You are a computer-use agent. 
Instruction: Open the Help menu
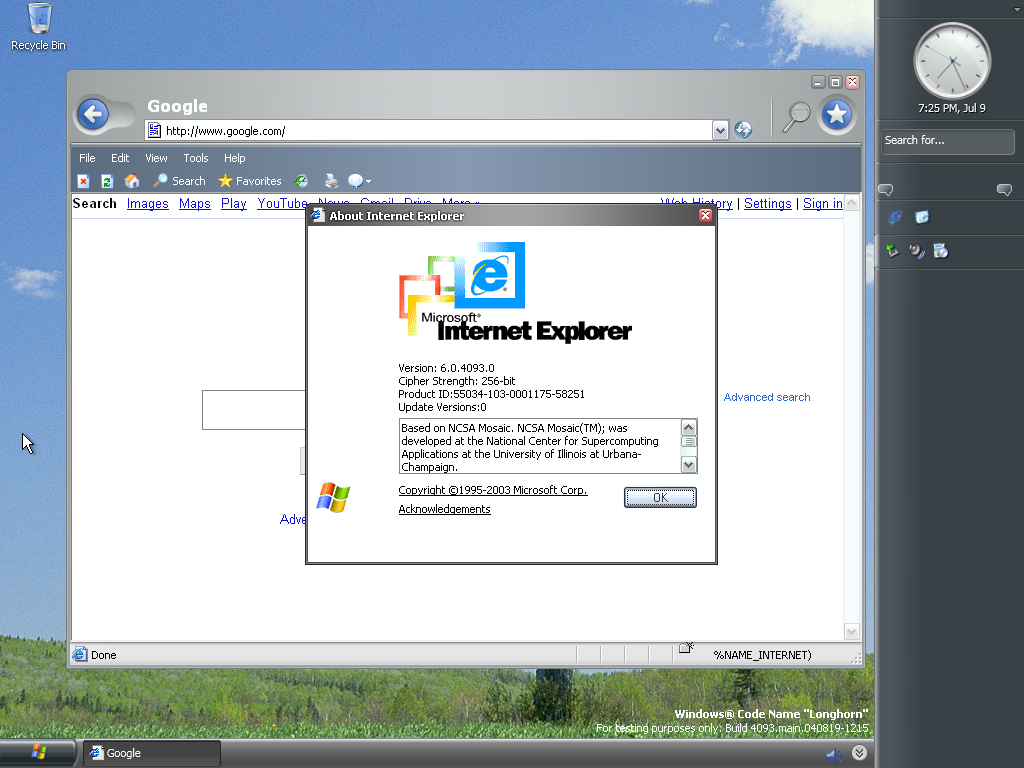point(234,158)
